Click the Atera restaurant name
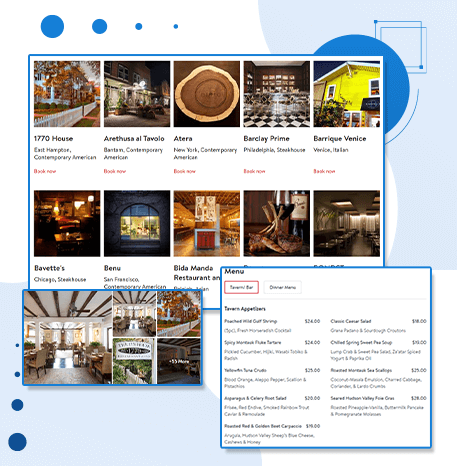This screenshot has height=466, width=457. pos(183,138)
